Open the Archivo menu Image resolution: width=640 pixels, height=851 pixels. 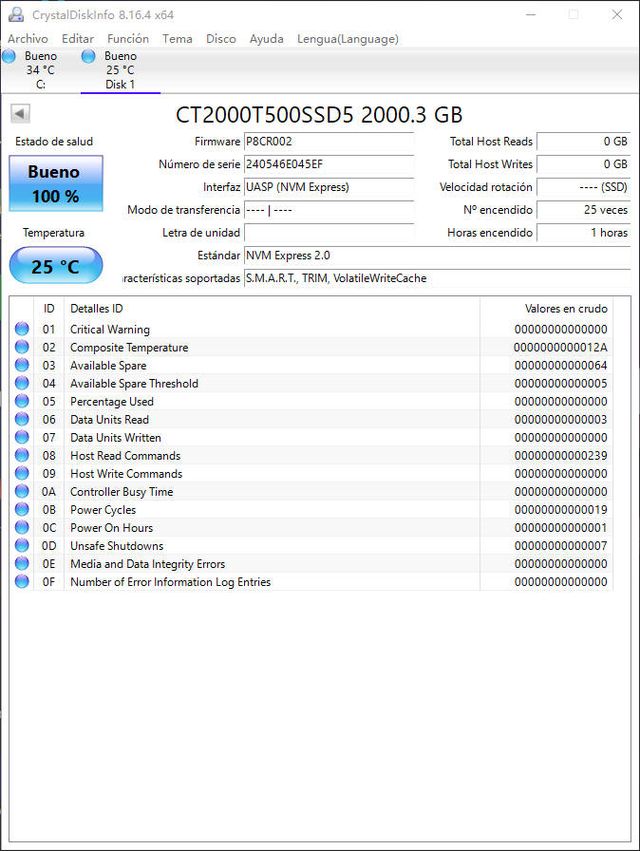point(28,39)
